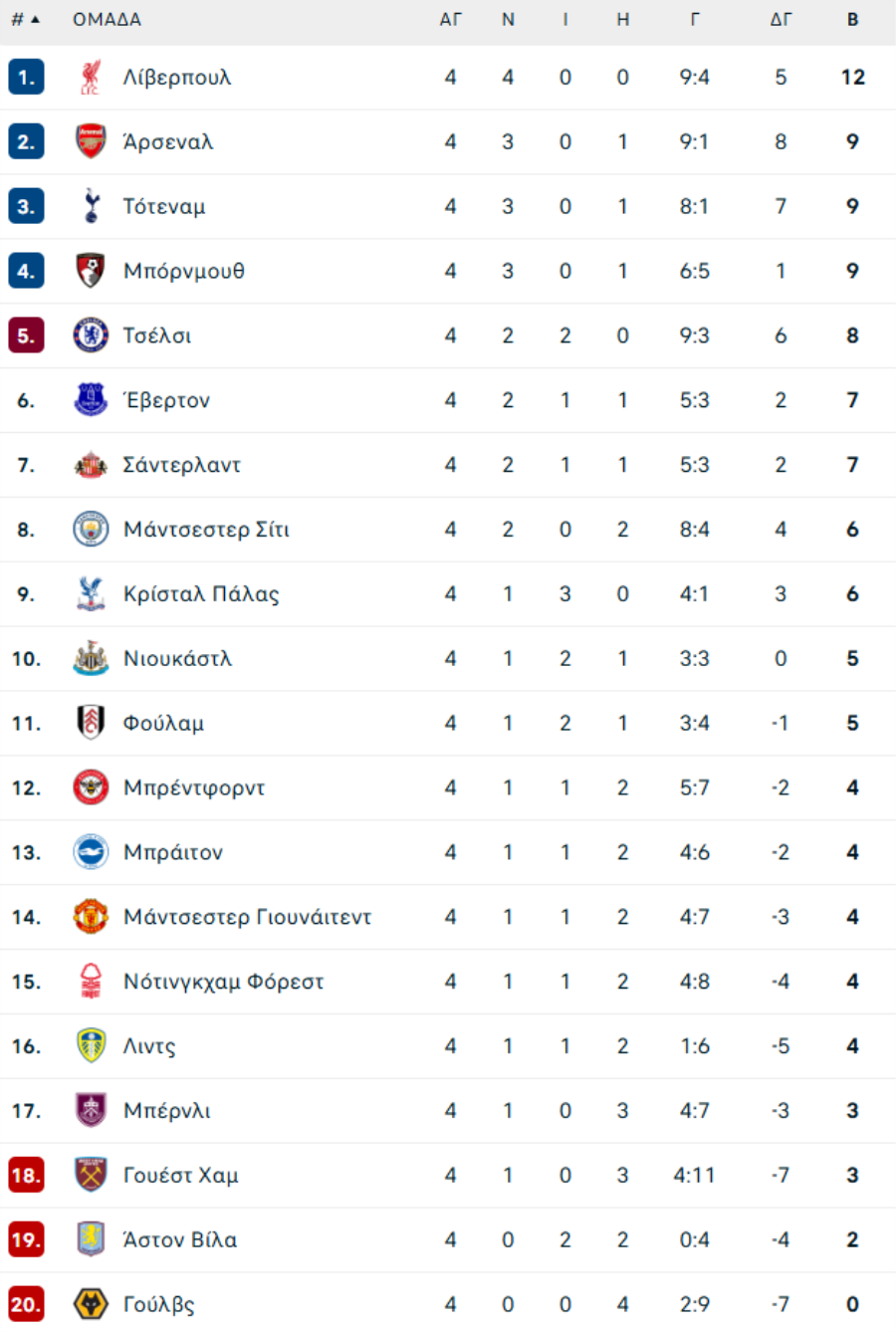Open Tottenham via its crest icon
This screenshot has width=896, height=1332.
tap(91, 206)
